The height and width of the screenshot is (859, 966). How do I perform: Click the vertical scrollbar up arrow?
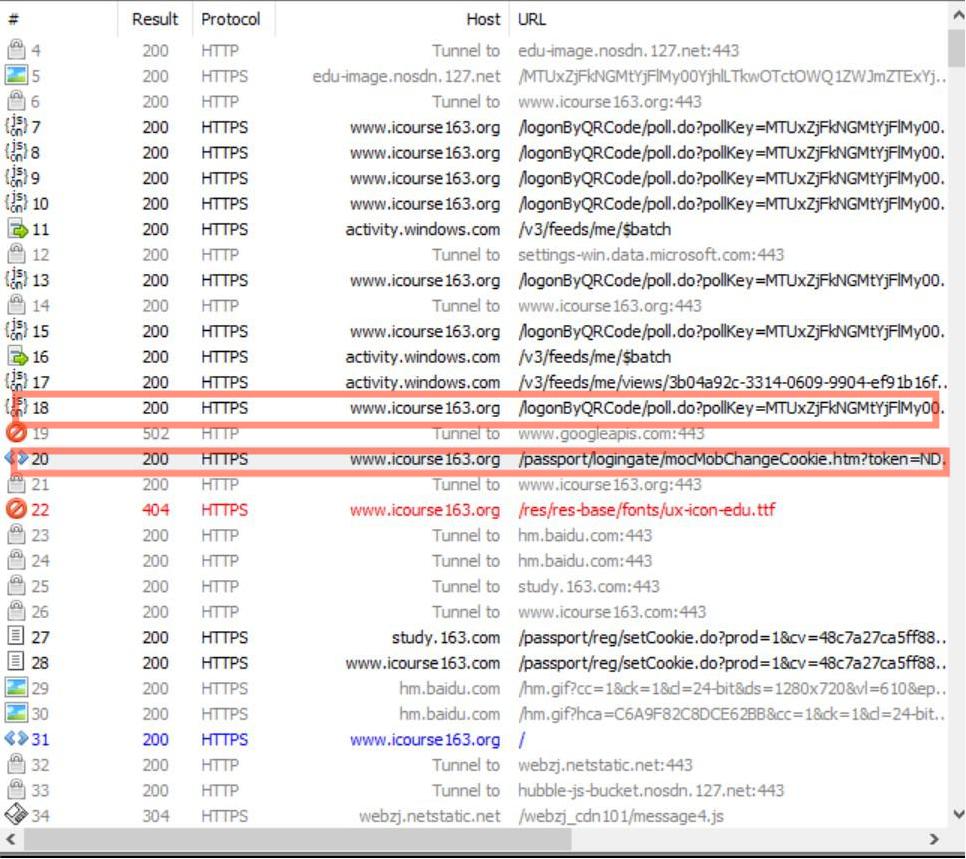(957, 17)
